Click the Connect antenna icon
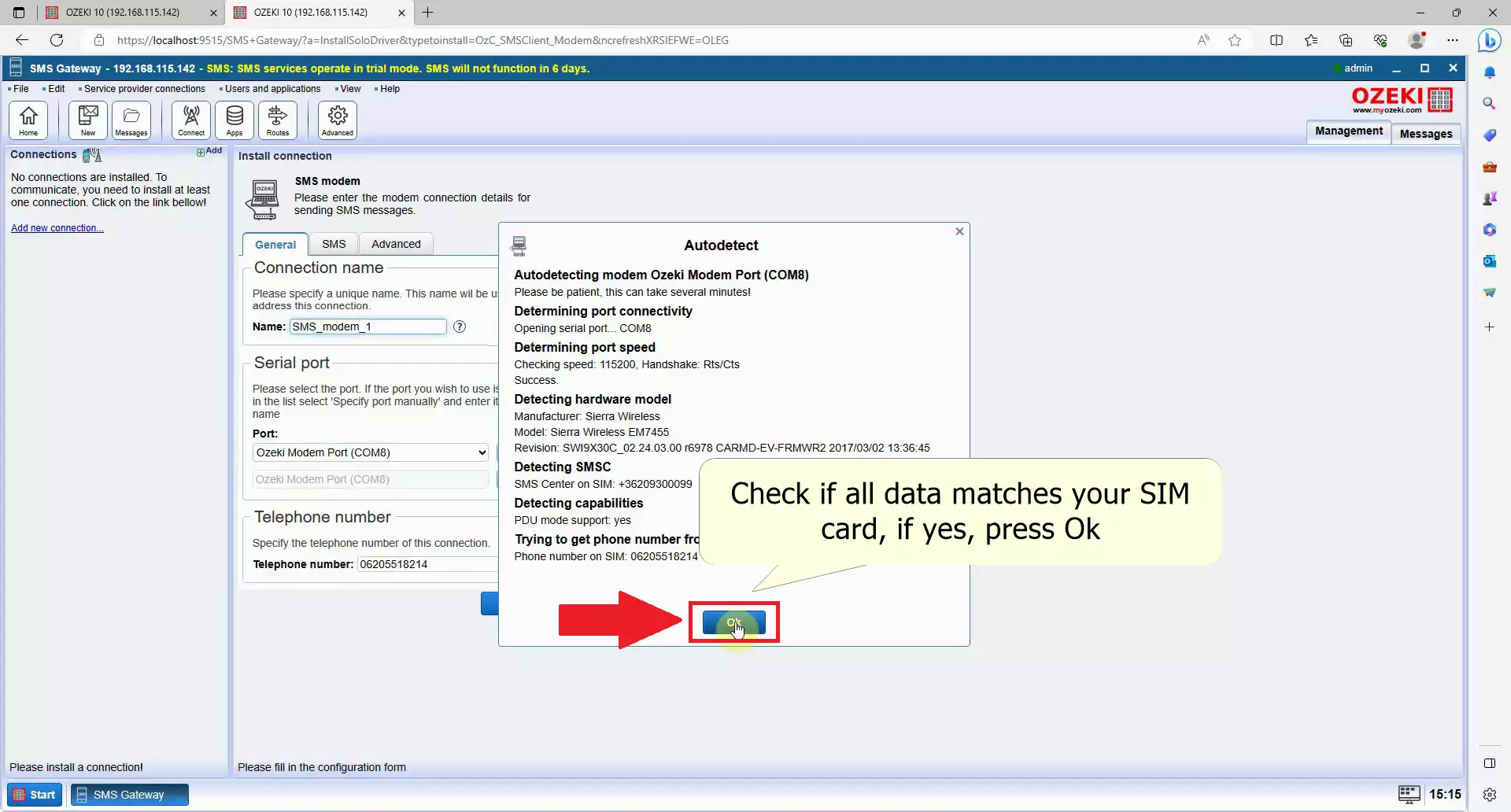The width and height of the screenshot is (1511, 812). point(191,120)
